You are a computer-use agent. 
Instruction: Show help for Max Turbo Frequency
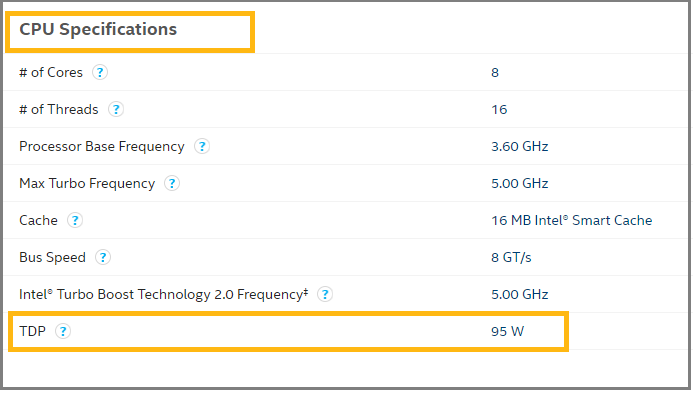172,183
